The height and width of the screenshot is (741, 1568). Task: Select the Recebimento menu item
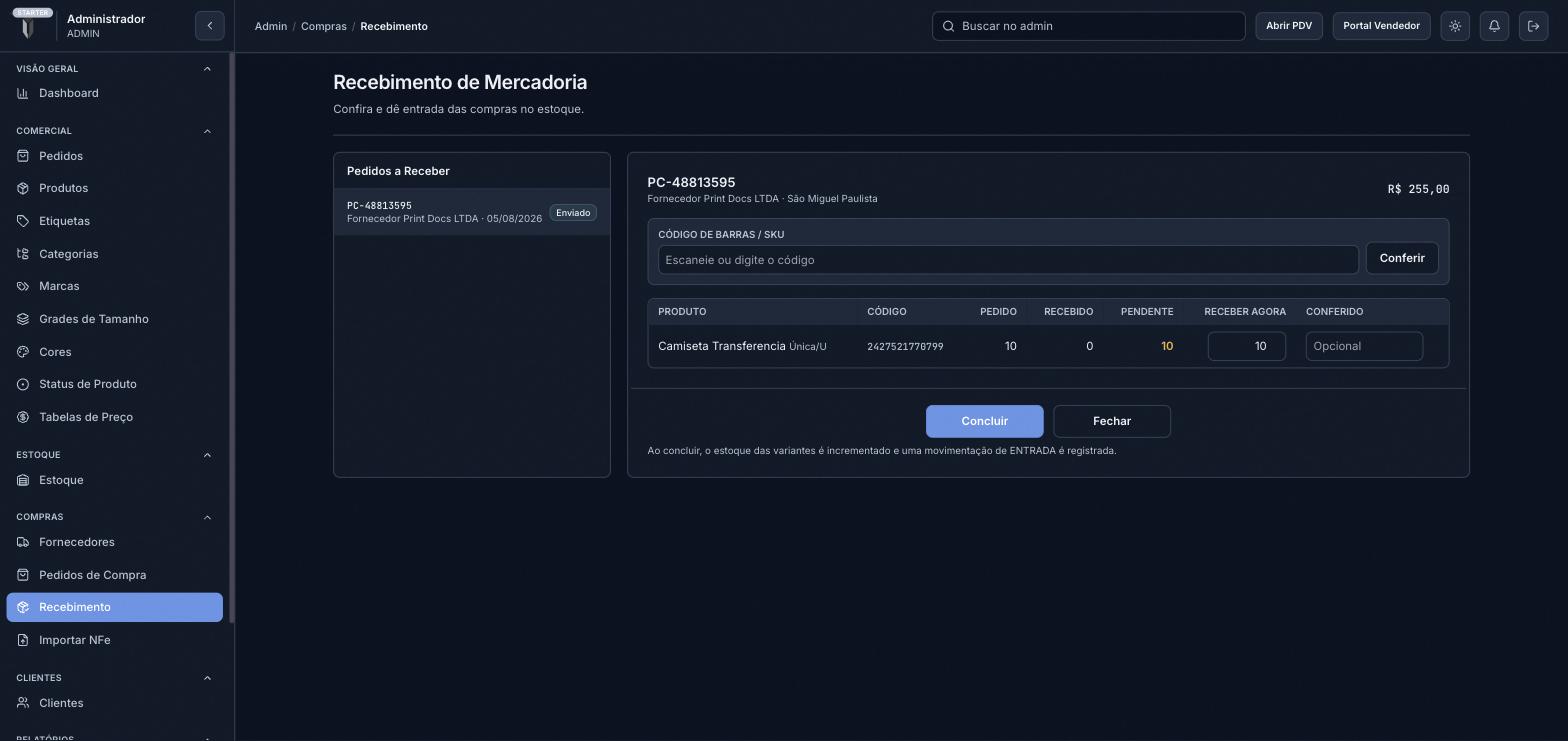click(115, 607)
